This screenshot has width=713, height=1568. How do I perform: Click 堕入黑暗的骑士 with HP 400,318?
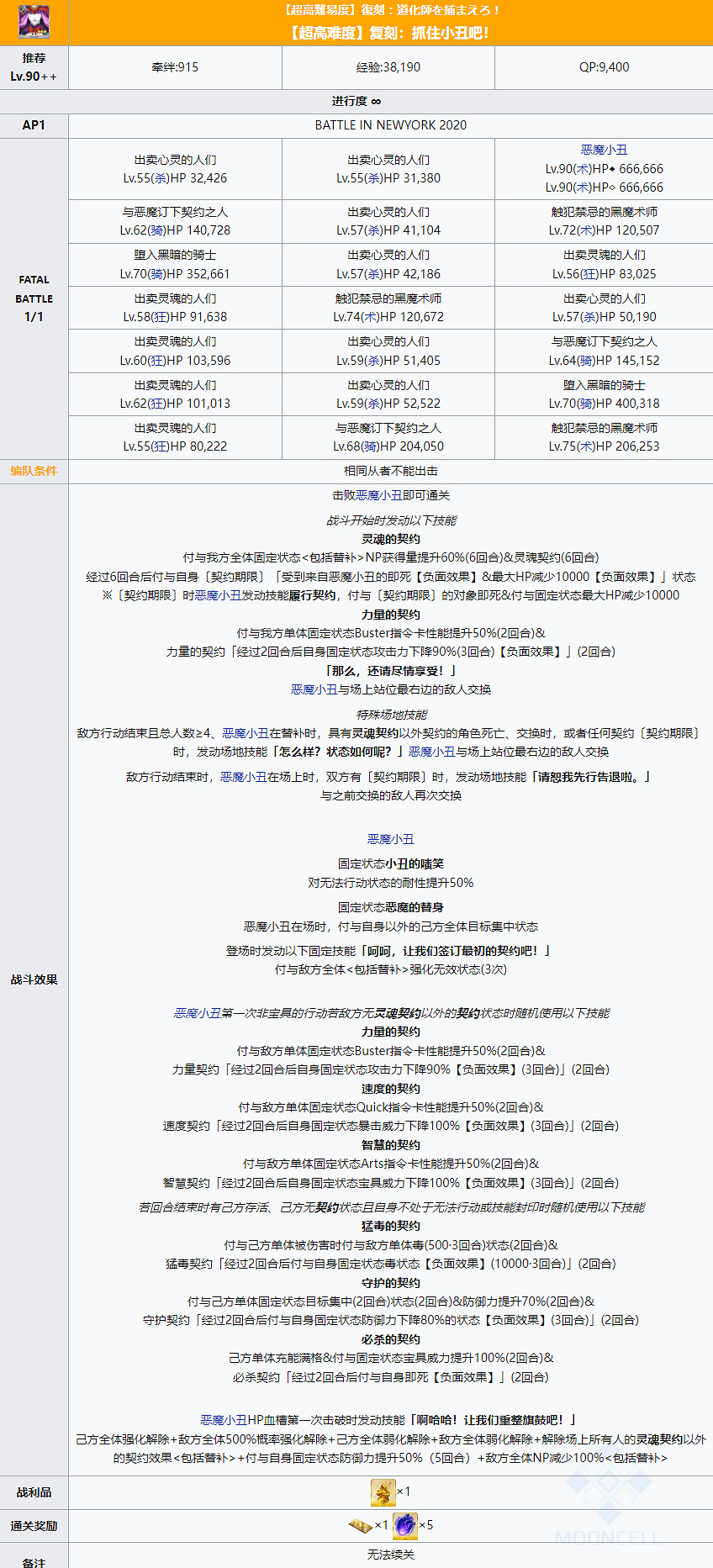point(604,394)
